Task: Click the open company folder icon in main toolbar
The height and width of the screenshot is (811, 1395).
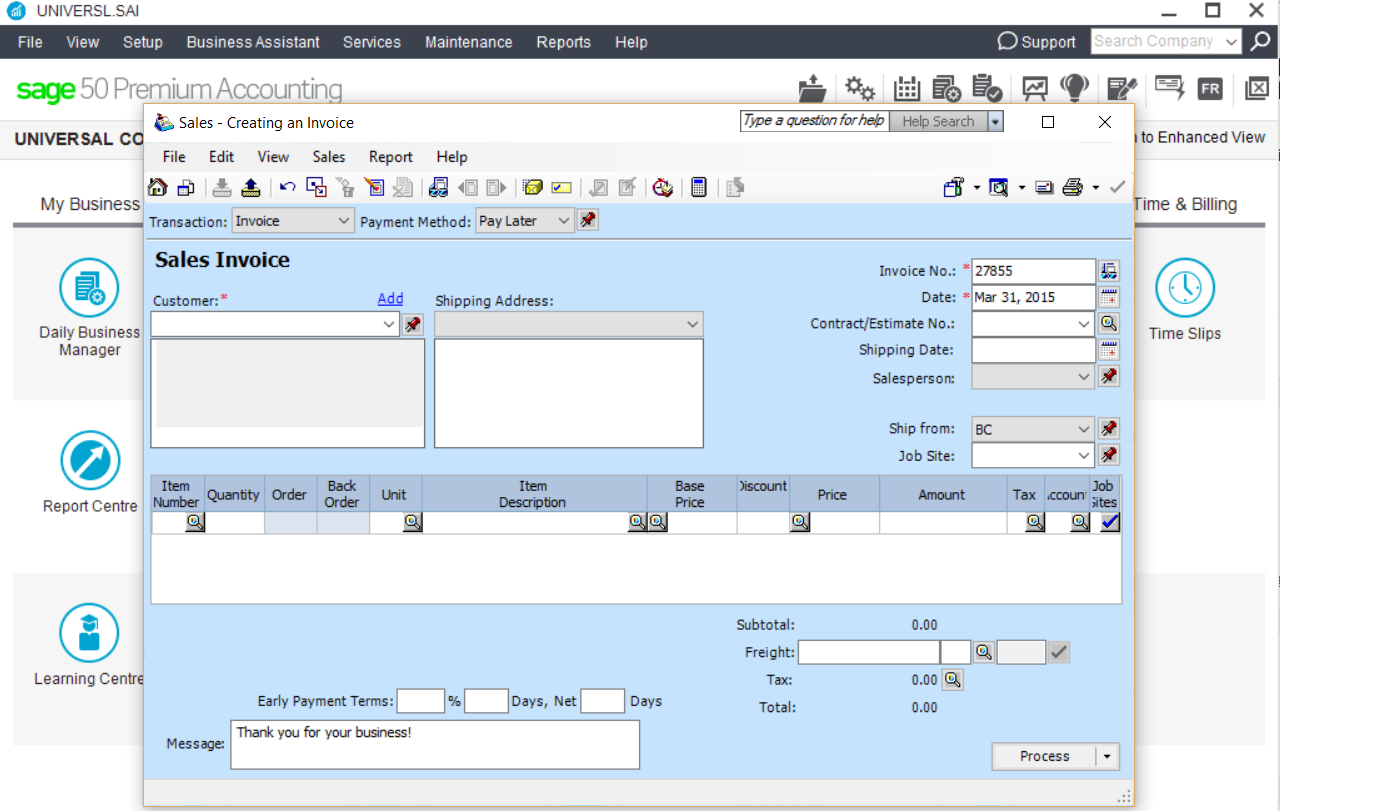Action: 813,88
